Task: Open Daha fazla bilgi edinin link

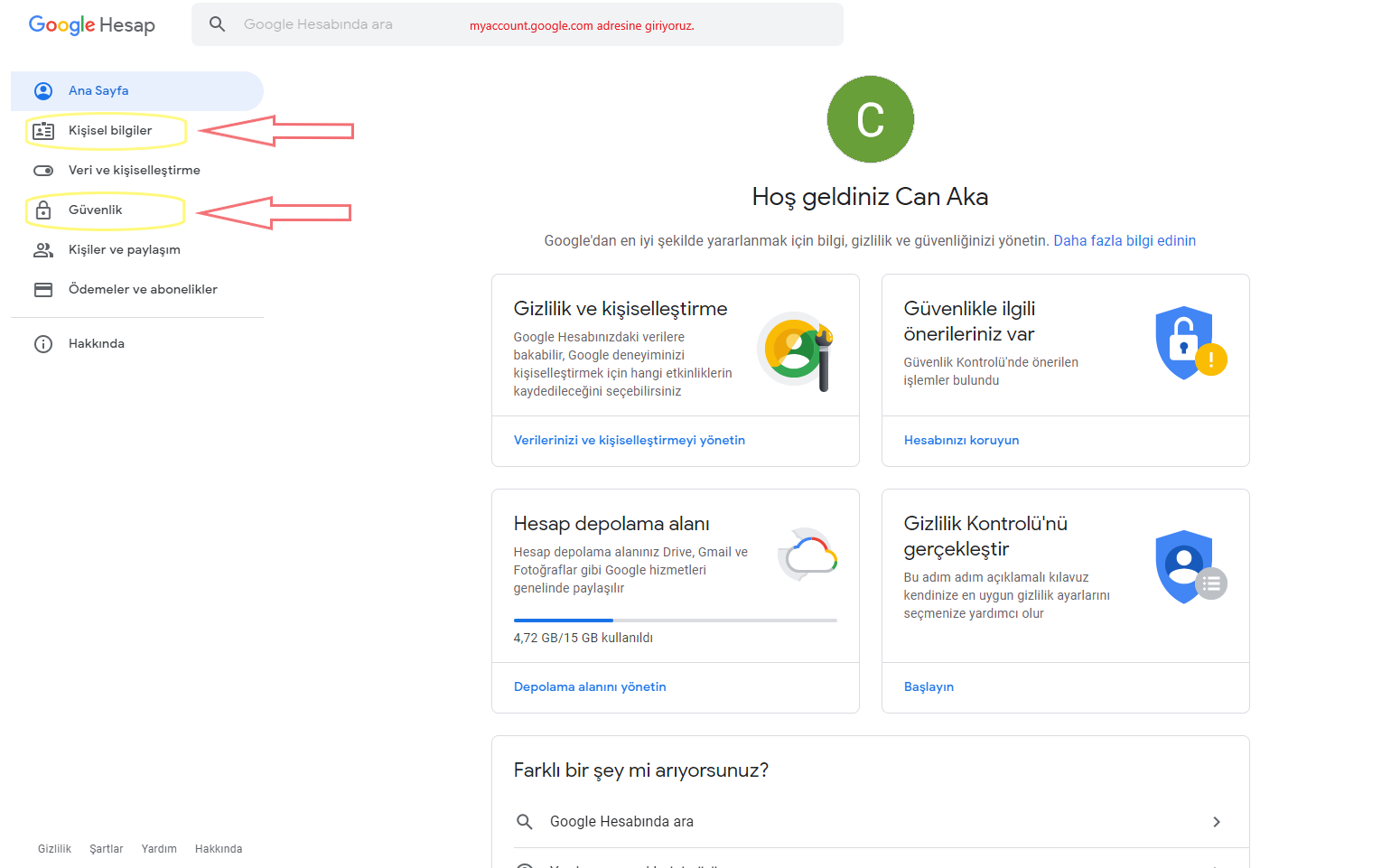Action: click(x=1124, y=240)
